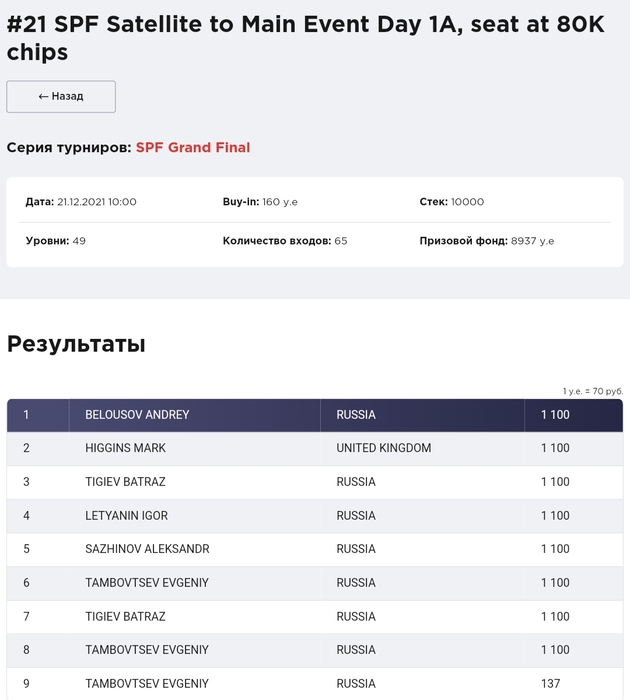Click the Назад back button
630x700 pixels.
(61, 97)
